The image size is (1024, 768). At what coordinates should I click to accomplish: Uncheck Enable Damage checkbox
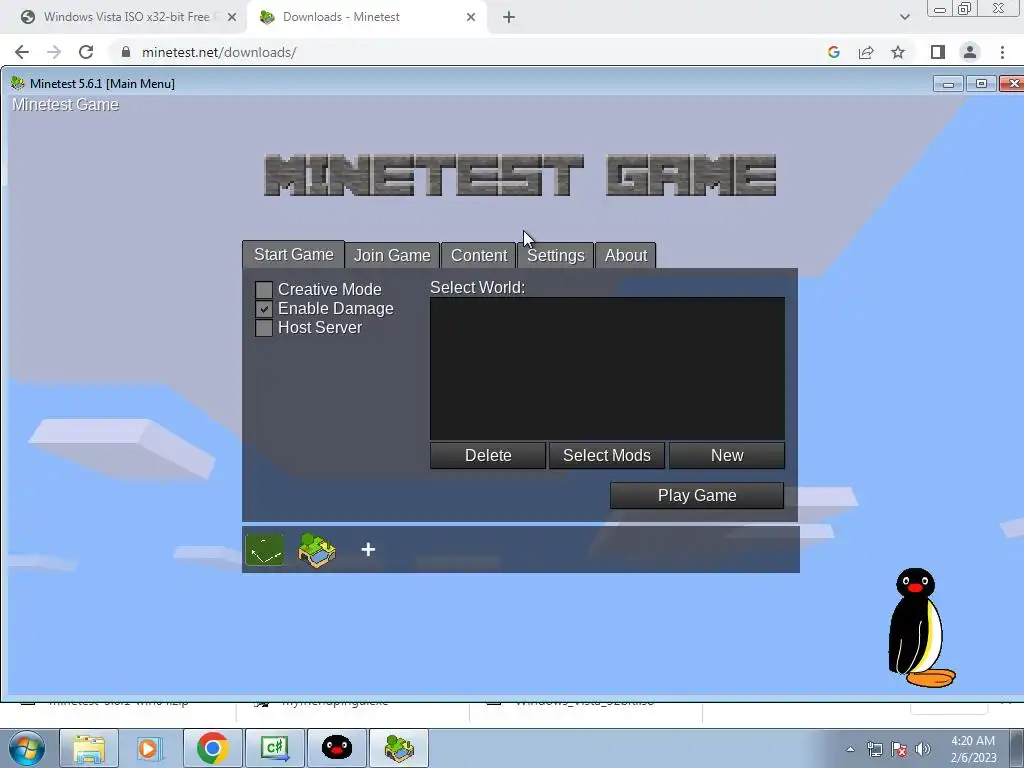pyautogui.click(x=264, y=309)
